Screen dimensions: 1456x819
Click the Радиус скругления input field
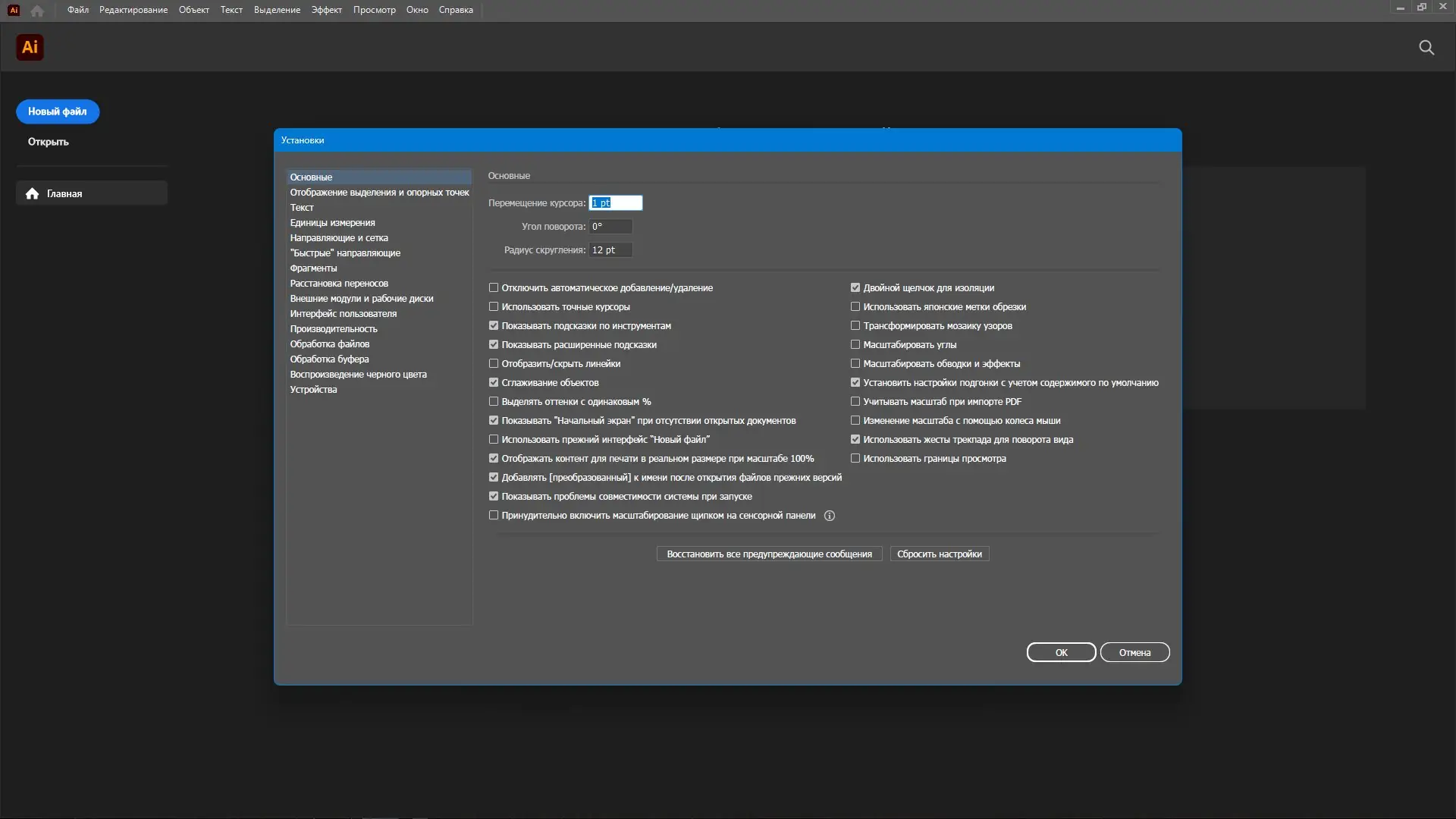pyautogui.click(x=610, y=250)
